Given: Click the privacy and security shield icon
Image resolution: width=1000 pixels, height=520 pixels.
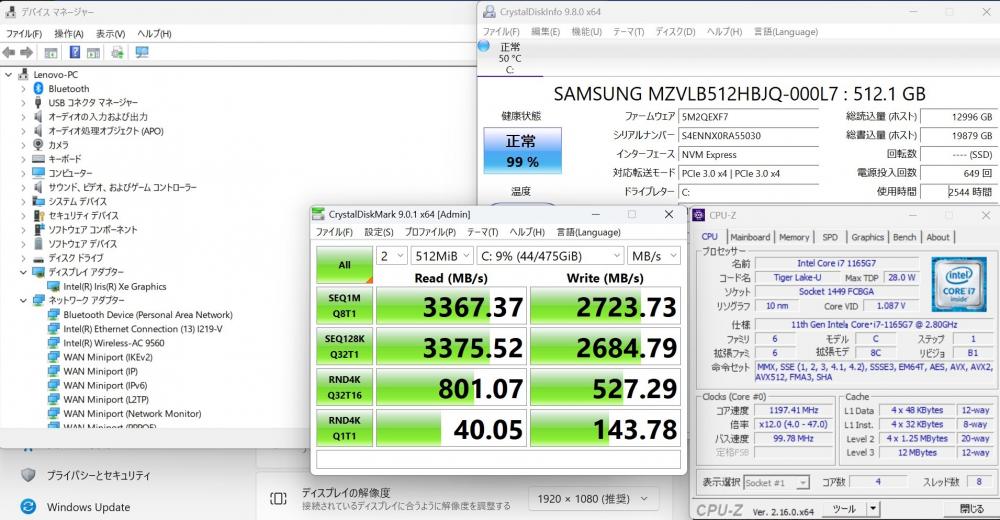Looking at the screenshot, I should [28, 475].
